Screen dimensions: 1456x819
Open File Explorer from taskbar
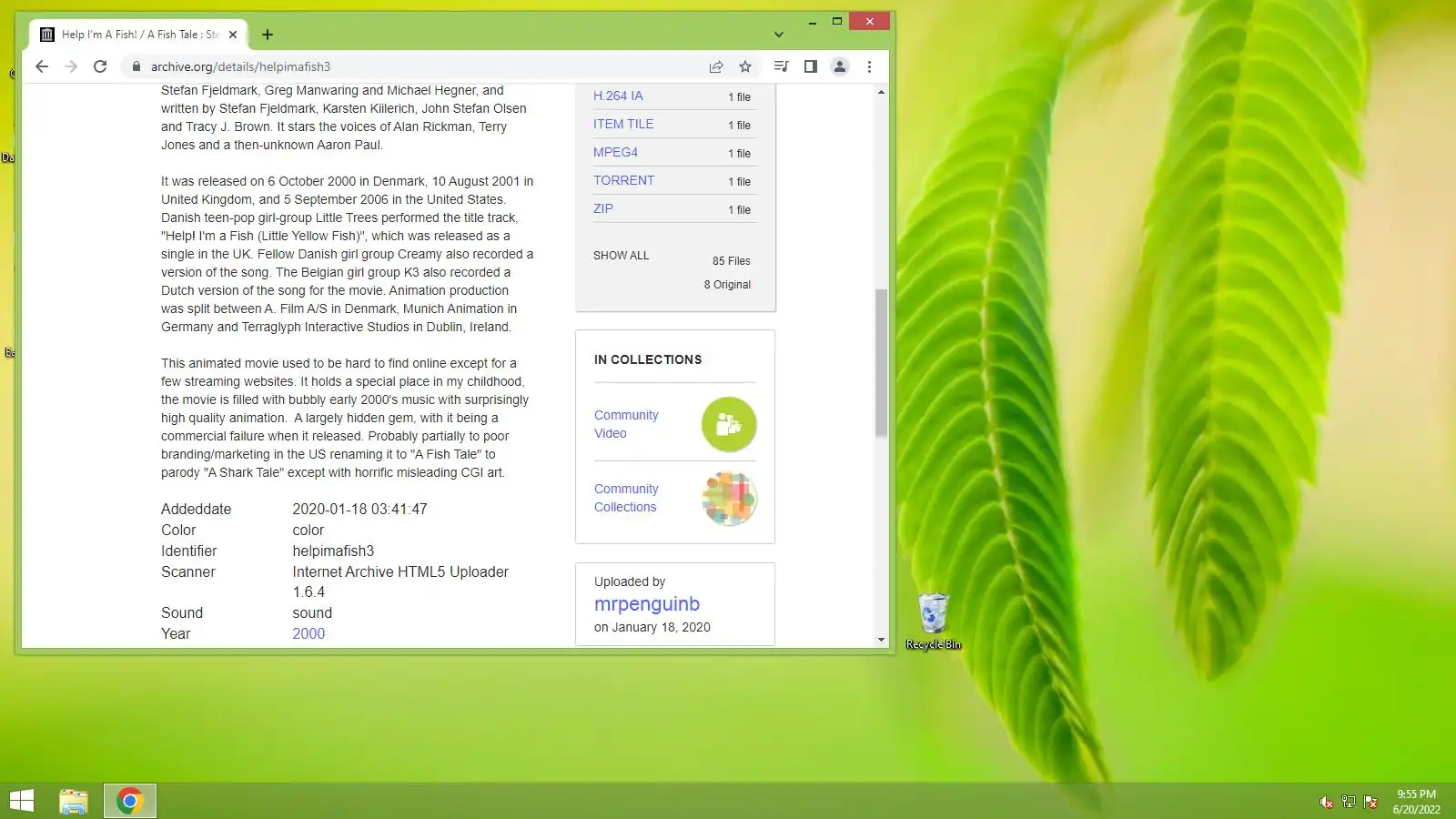[x=74, y=801]
